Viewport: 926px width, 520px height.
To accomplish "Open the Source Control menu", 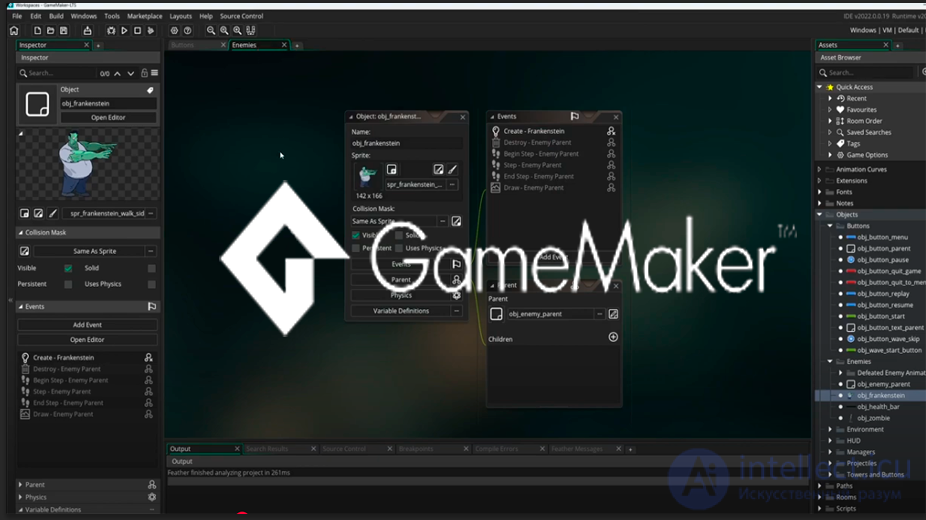I will point(242,16).
